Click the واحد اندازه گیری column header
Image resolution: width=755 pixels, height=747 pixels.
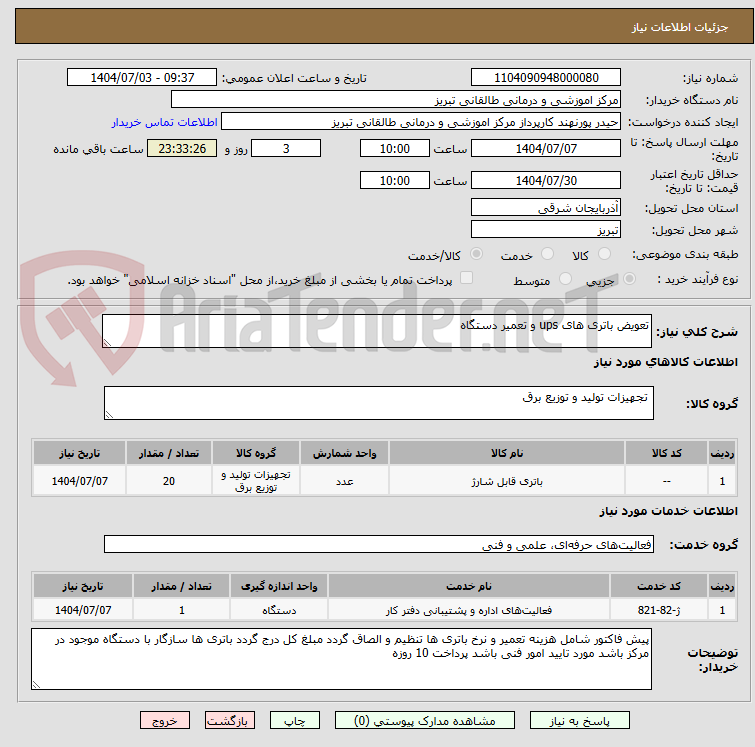pyautogui.click(x=279, y=586)
